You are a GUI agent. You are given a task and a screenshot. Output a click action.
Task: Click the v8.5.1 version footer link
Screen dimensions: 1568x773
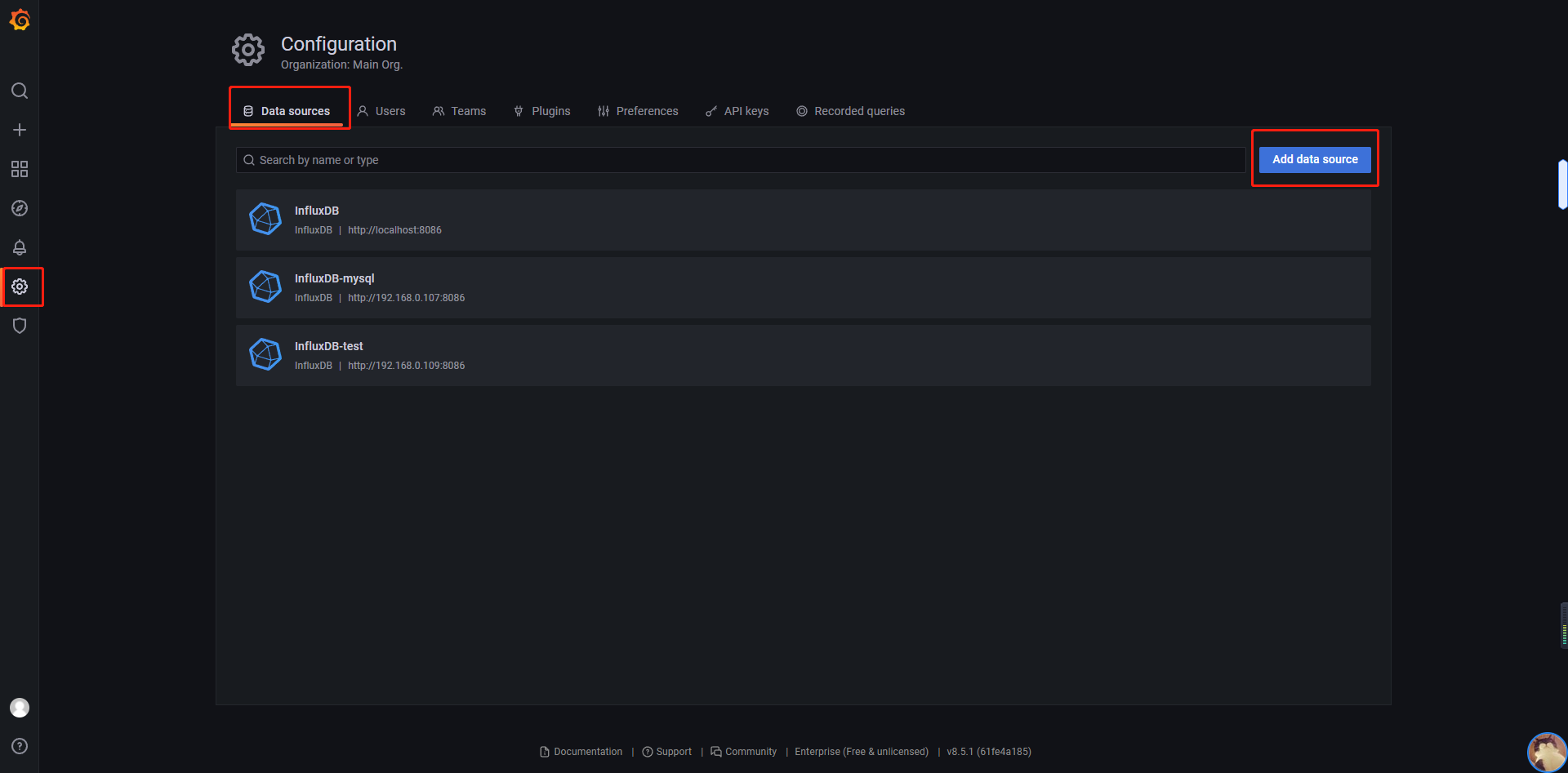(x=989, y=752)
